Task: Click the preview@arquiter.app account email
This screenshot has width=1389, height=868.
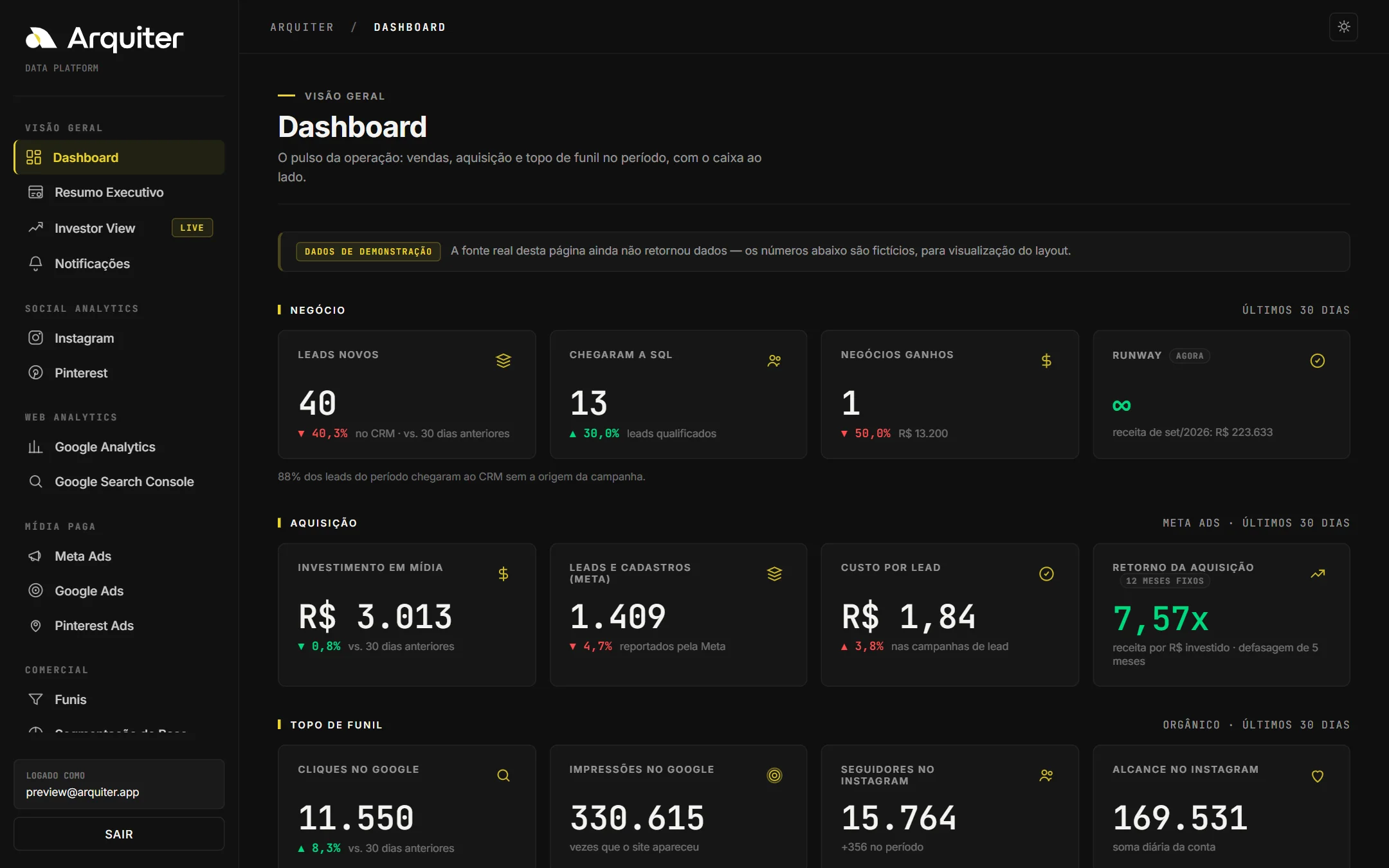Action: click(82, 792)
